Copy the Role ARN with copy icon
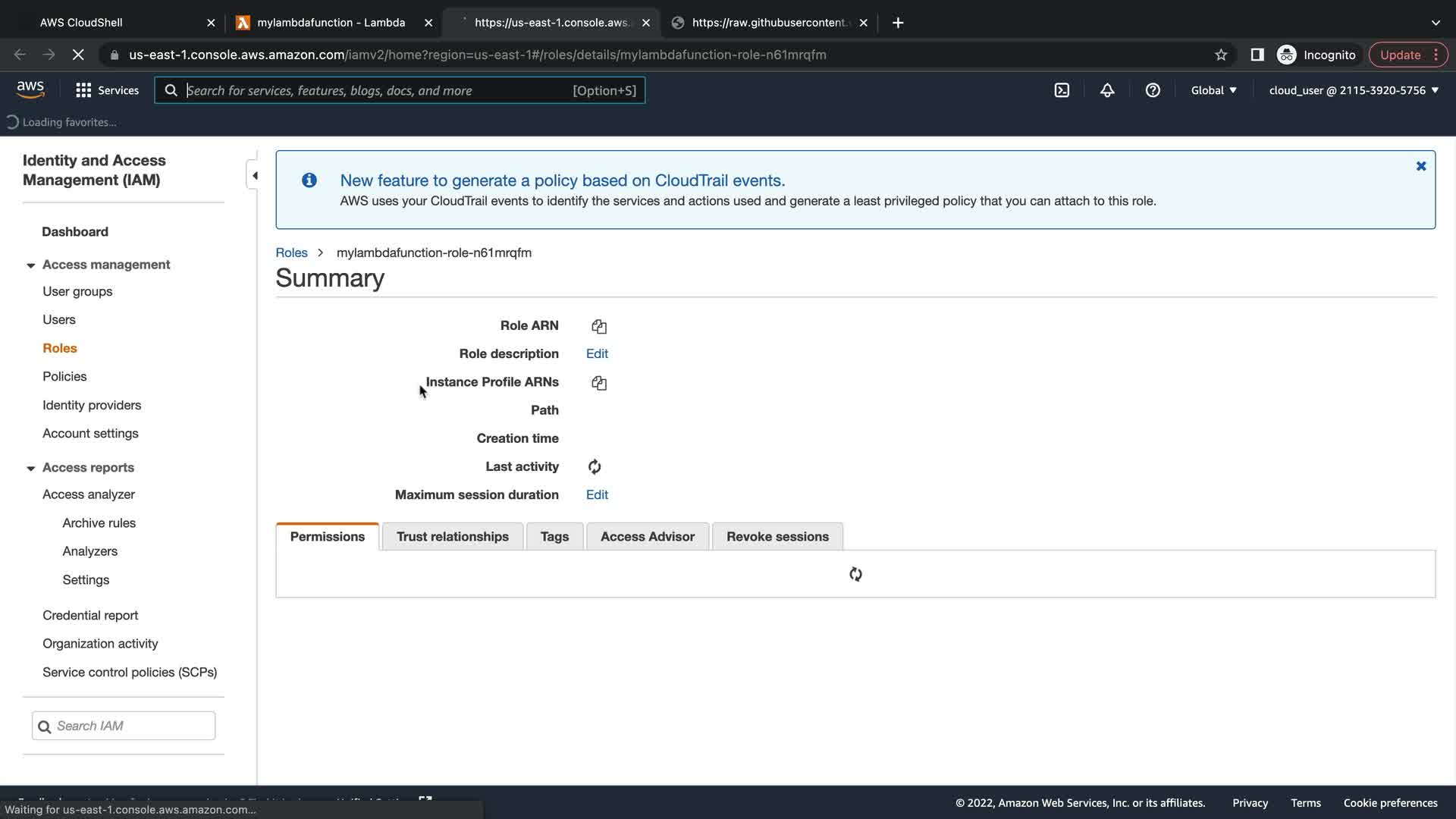This screenshot has width=1456, height=819. (x=599, y=327)
